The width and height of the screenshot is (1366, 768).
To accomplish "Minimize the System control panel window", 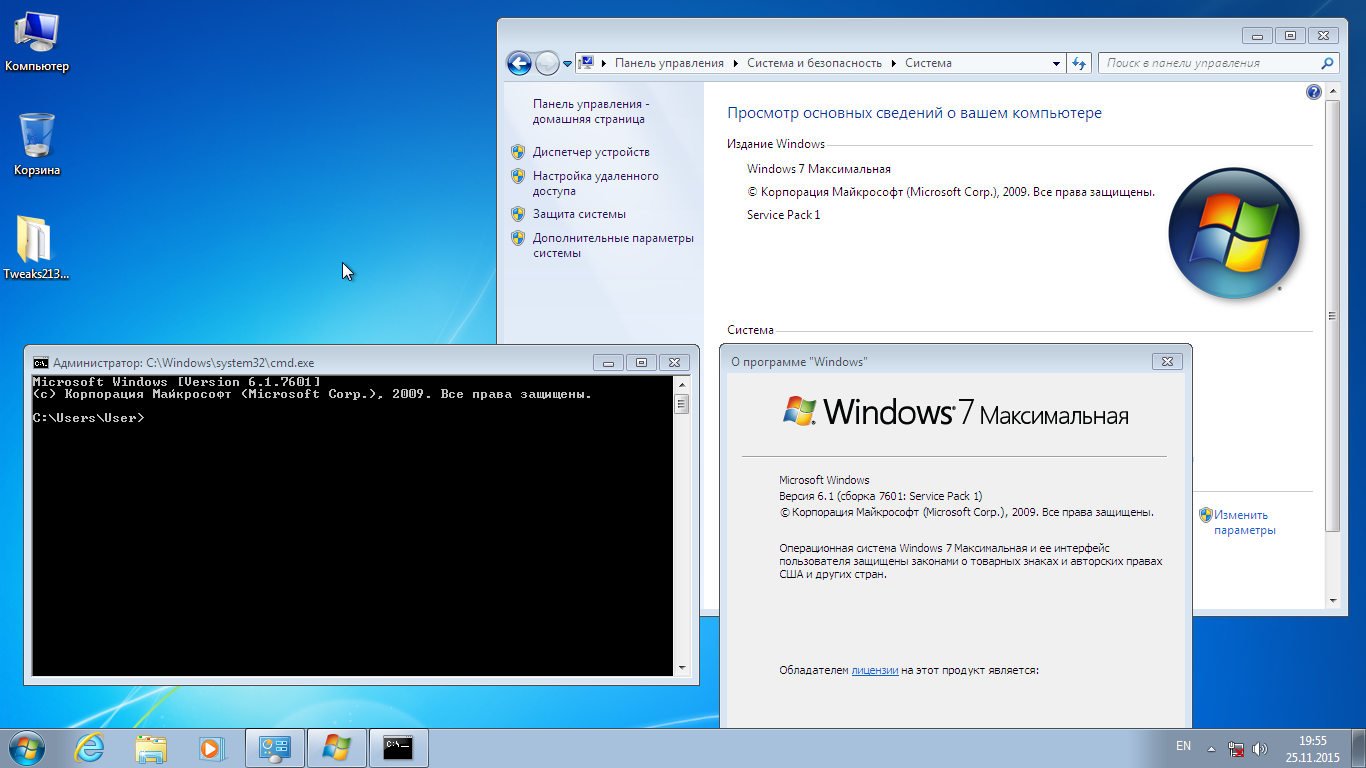I will pos(1258,35).
